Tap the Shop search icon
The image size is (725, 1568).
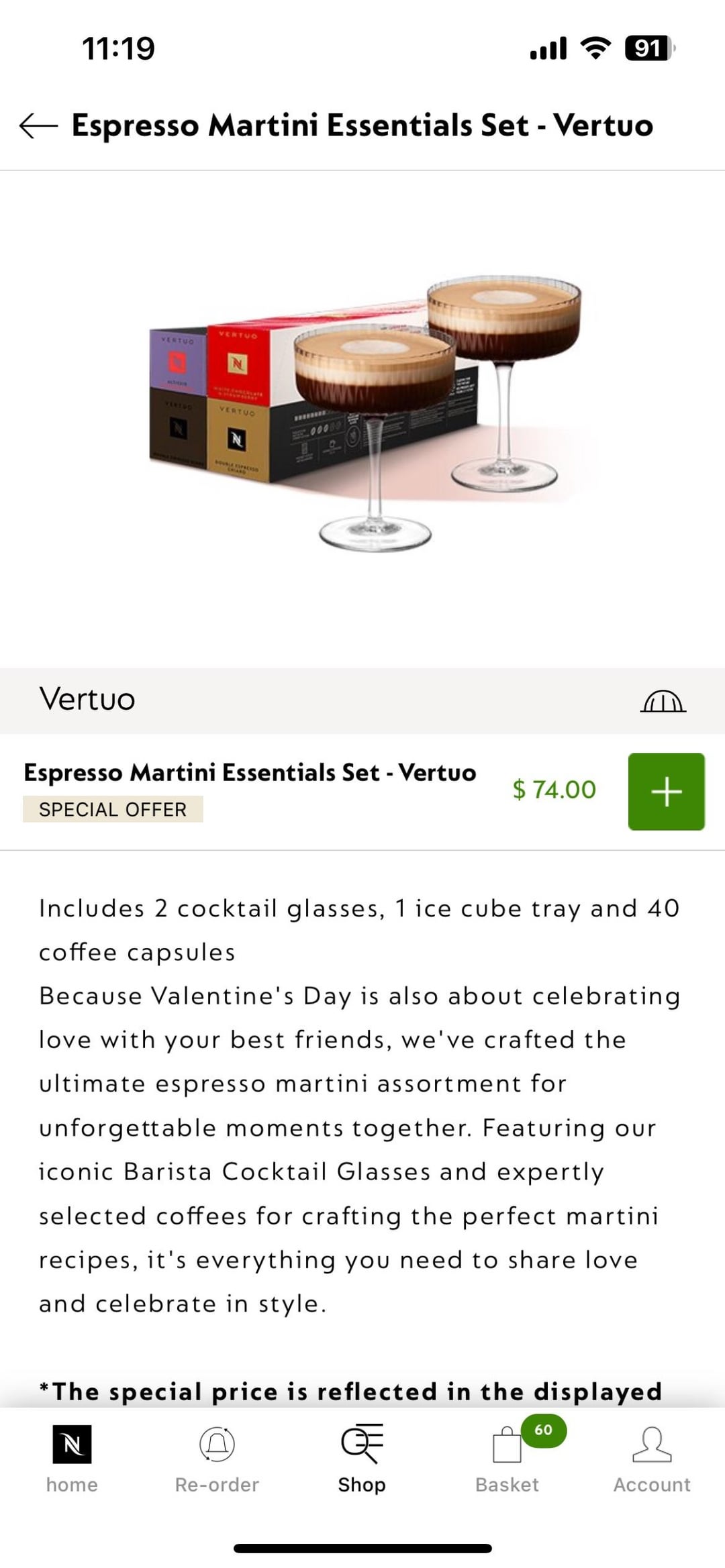[x=362, y=1443]
